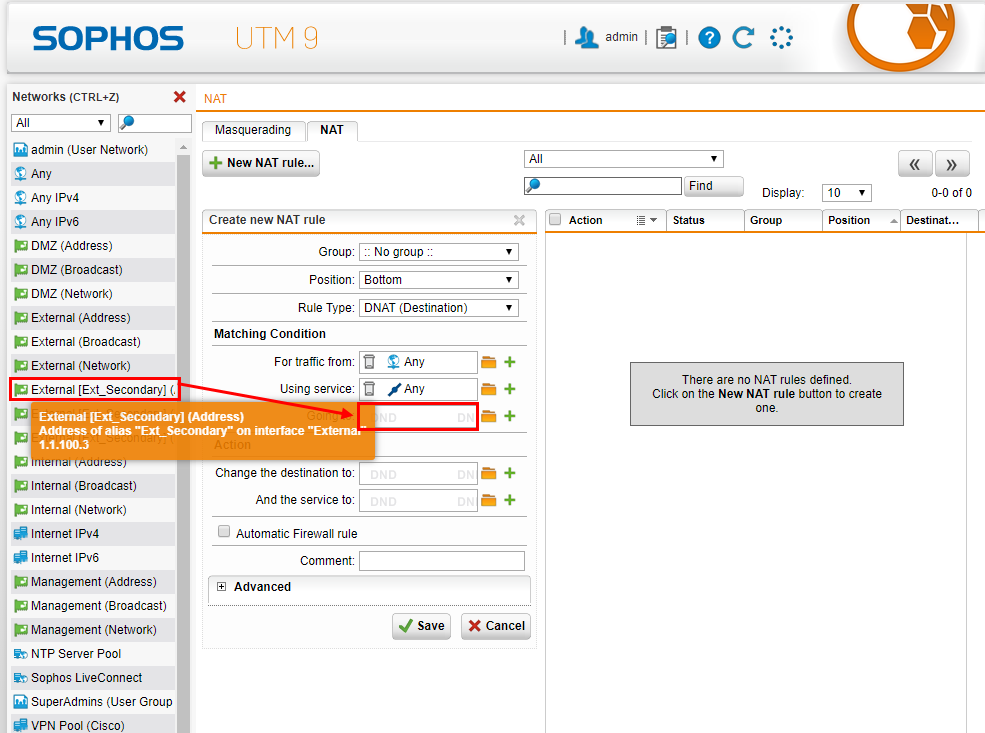Click the Change the destination to drop field
Screen dimensions: 985x733
click(418, 474)
